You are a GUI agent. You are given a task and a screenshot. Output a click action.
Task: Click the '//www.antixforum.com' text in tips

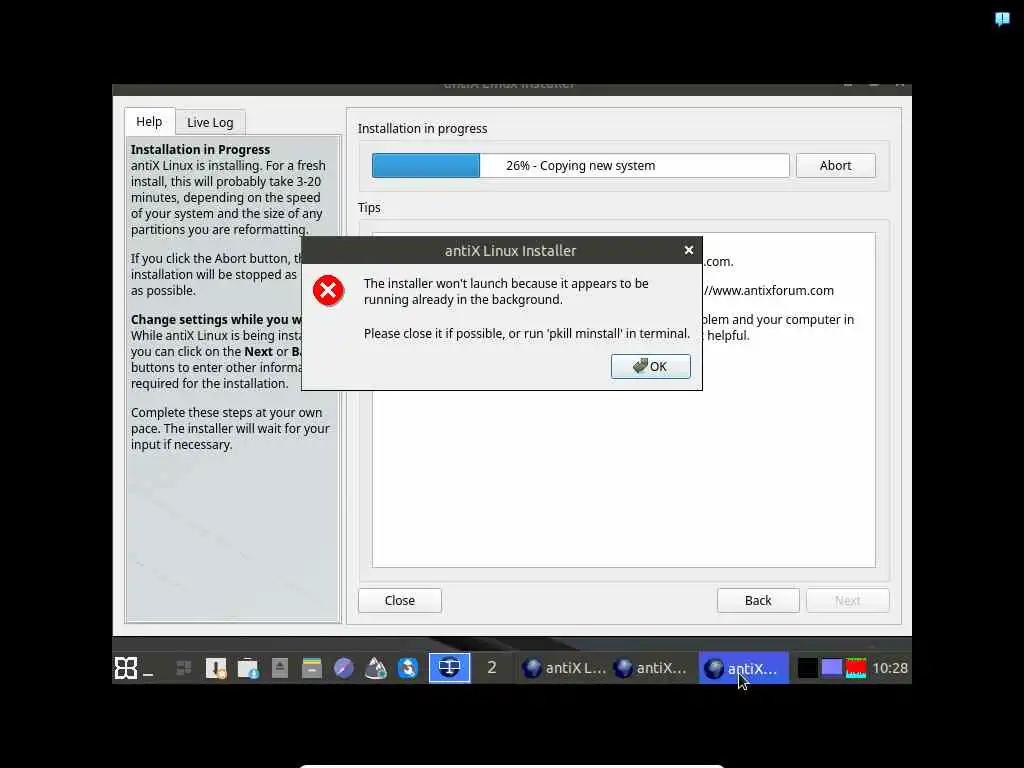coord(769,291)
